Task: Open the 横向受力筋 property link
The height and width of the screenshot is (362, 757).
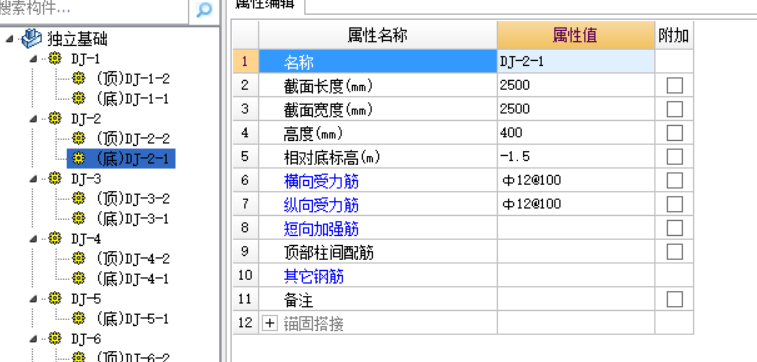Action: tap(321, 181)
